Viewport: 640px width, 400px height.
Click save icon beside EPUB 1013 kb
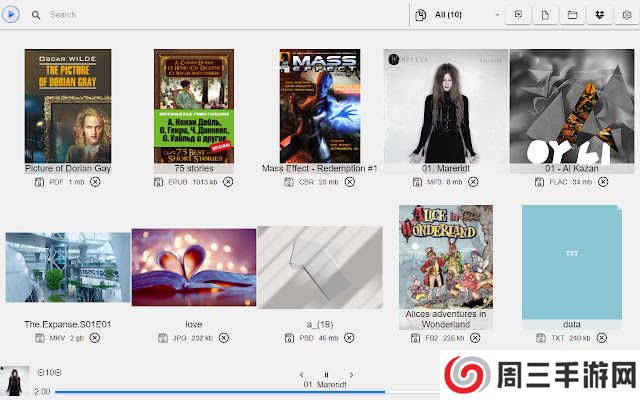pos(158,182)
